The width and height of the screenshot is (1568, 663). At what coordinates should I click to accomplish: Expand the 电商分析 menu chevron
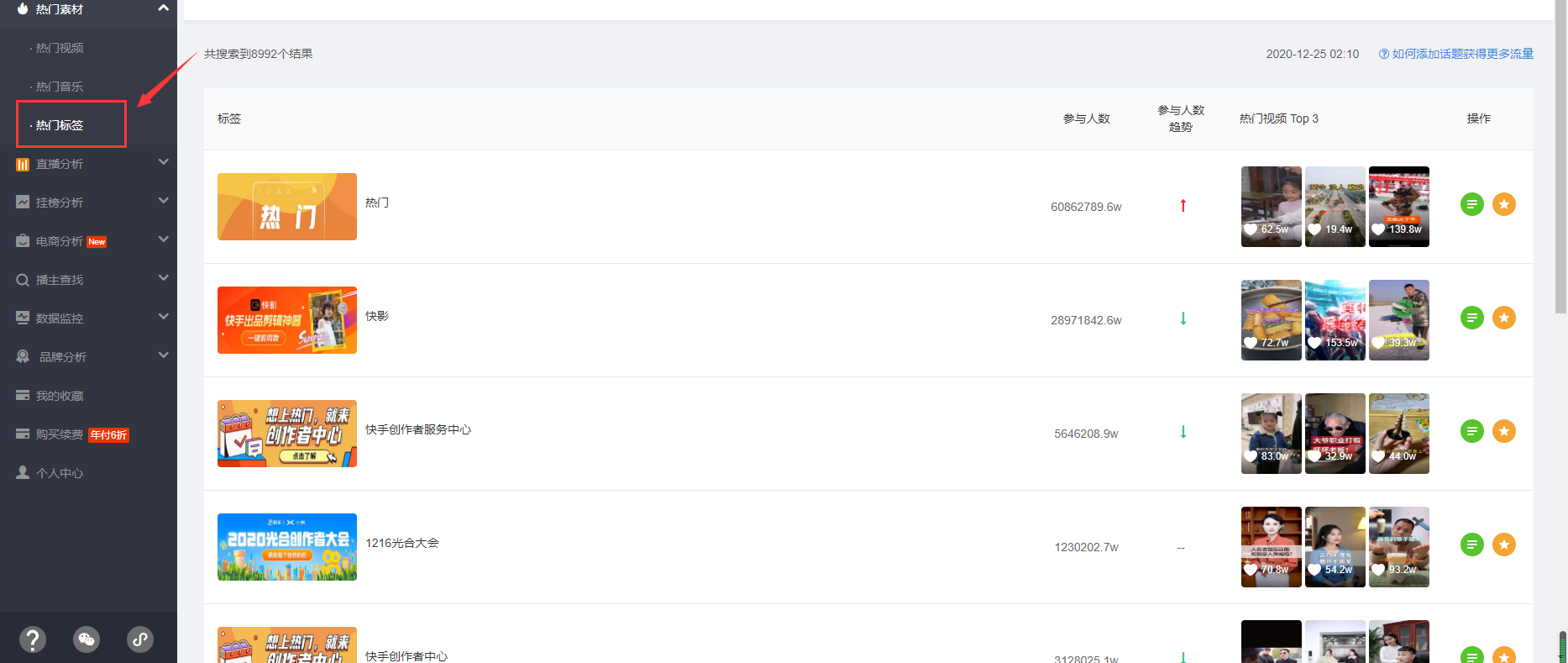163,239
